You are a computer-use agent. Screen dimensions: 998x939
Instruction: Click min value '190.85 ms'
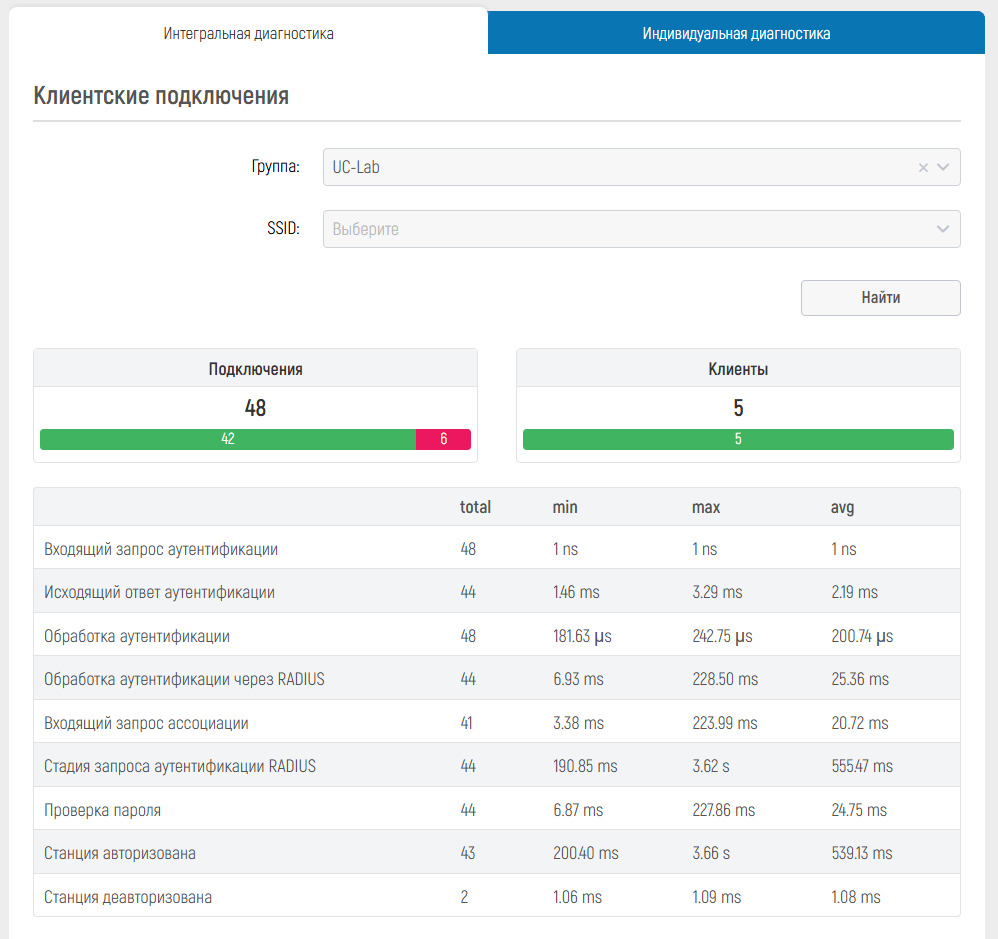pos(585,766)
